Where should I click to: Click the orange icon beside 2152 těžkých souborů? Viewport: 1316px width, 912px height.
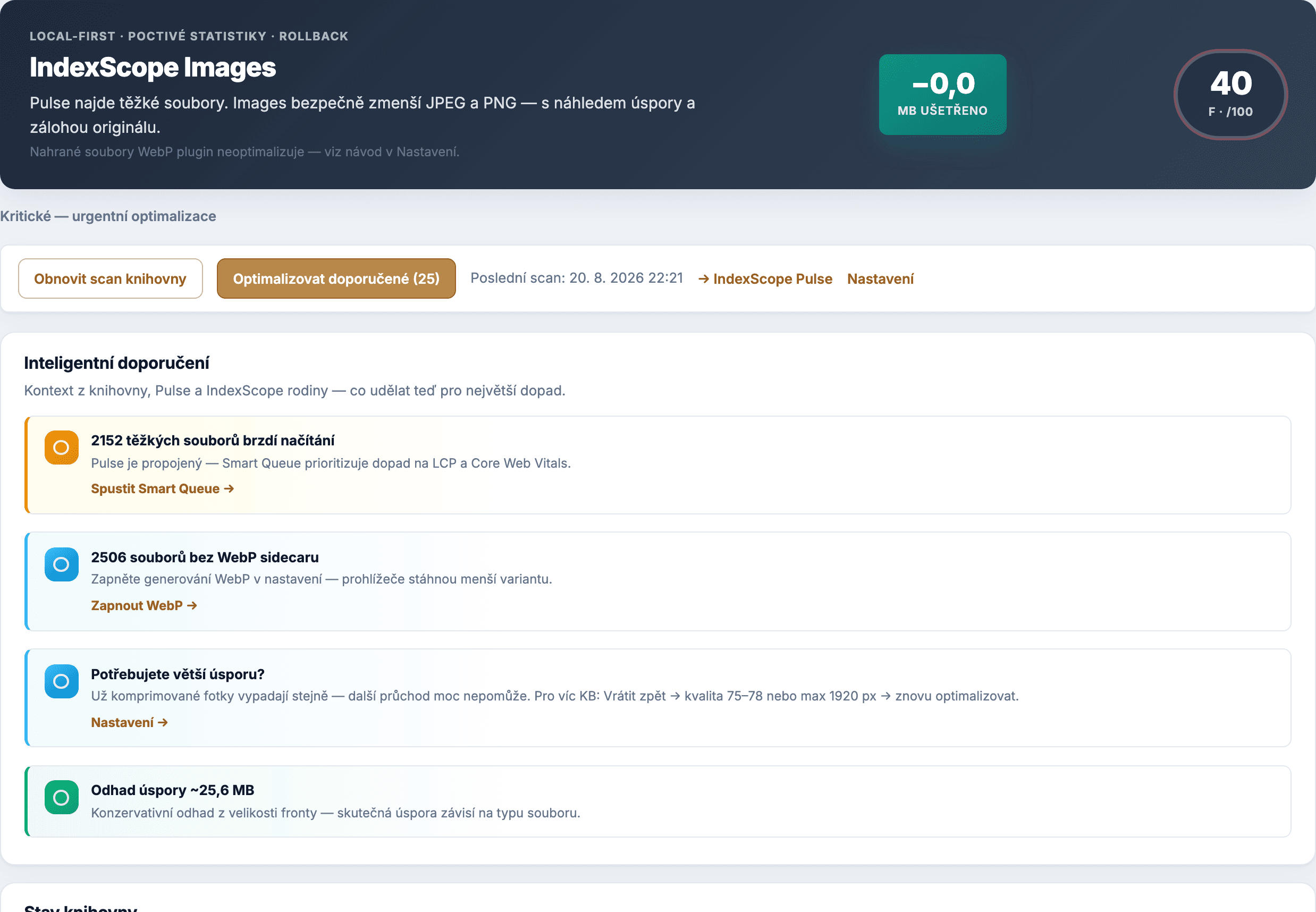click(61, 447)
